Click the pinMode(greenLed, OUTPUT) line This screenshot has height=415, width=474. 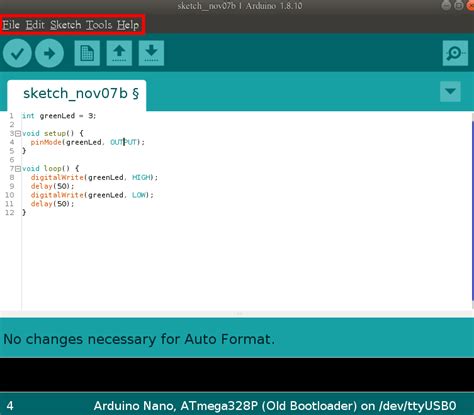click(x=88, y=142)
